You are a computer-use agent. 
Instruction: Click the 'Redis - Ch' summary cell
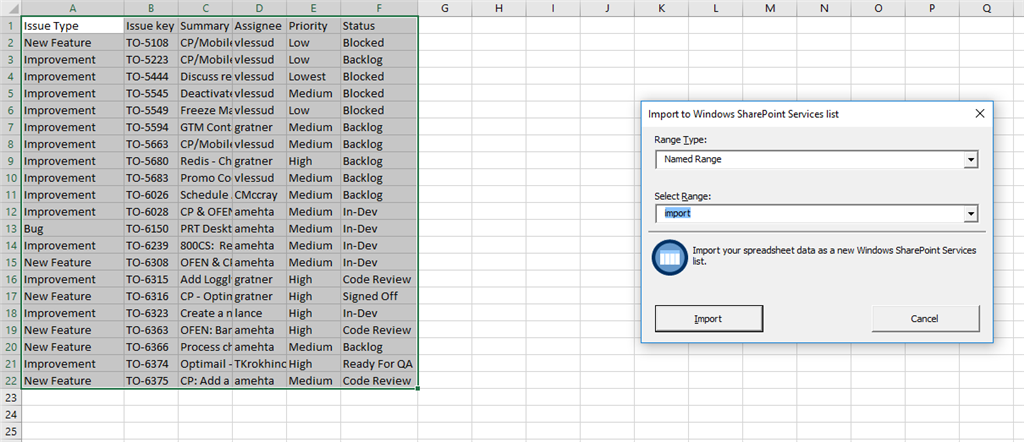205,161
